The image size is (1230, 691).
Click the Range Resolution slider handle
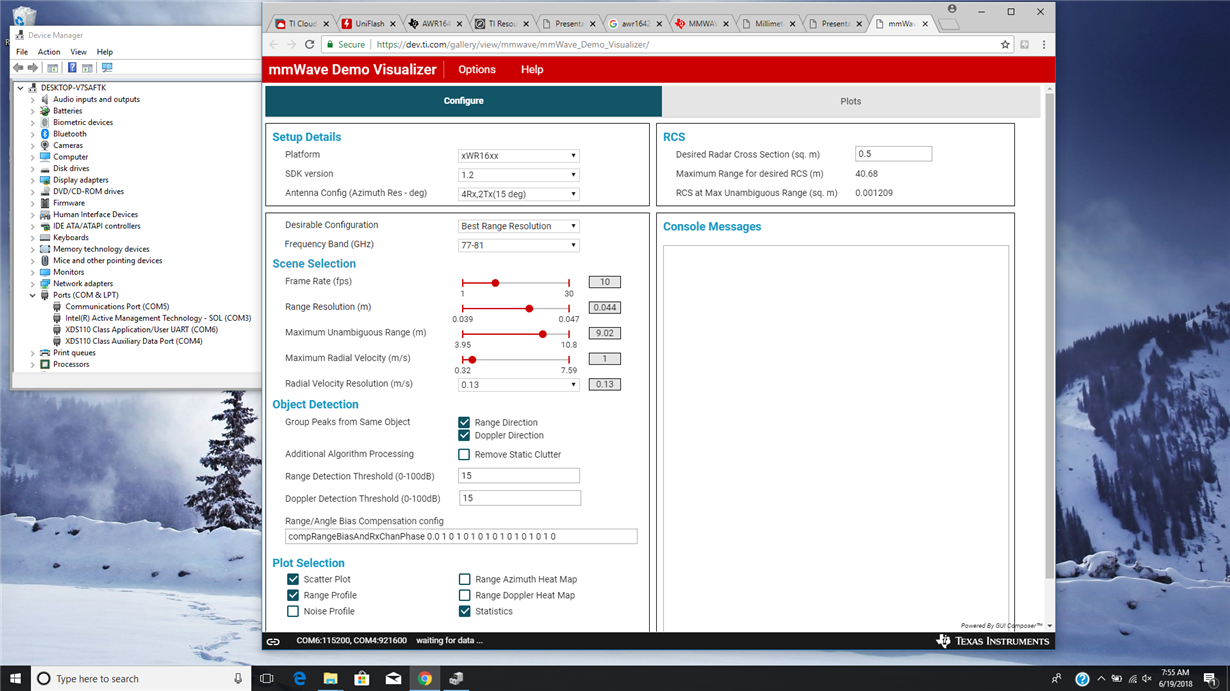[x=529, y=308]
